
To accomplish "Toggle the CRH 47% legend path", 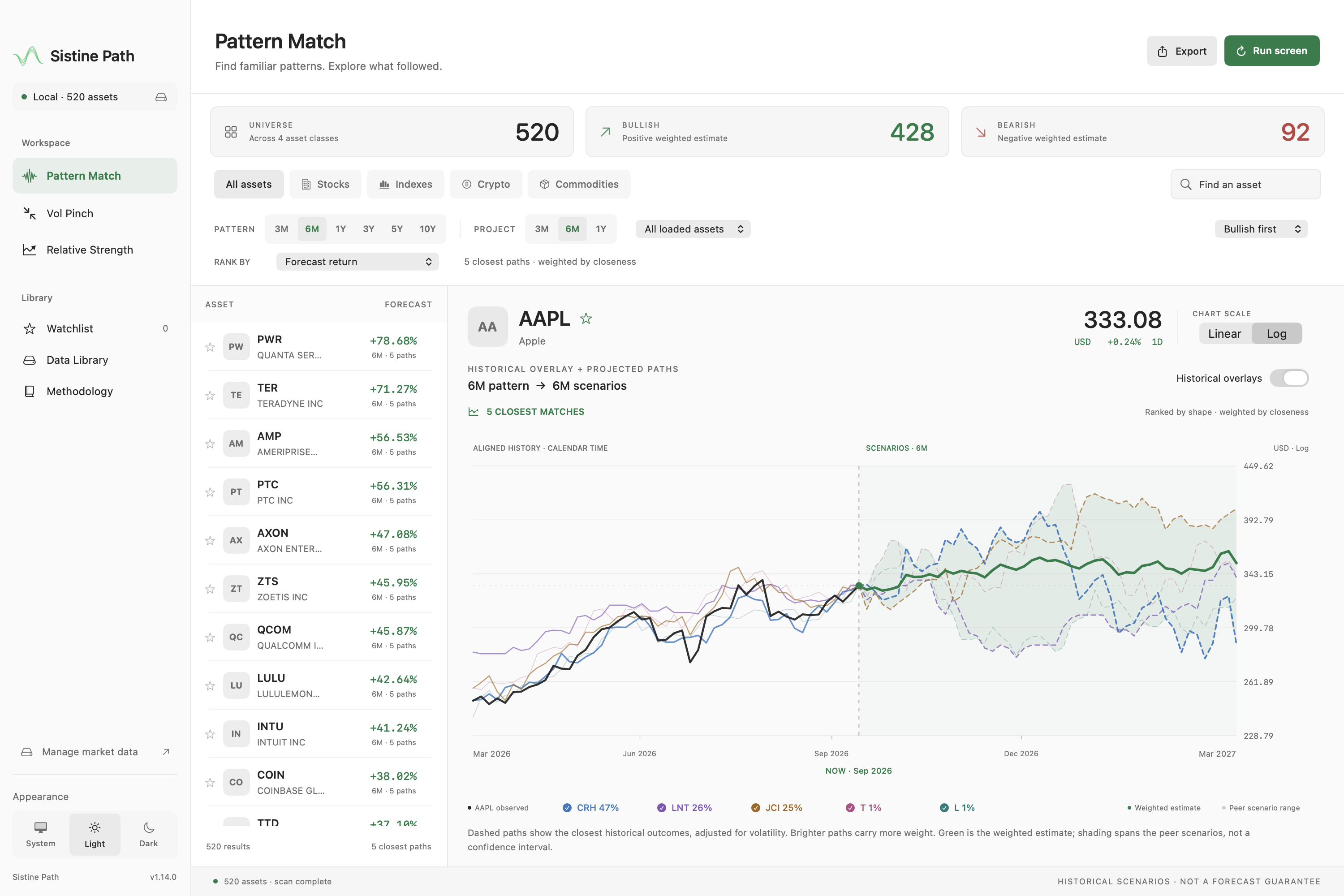I will (591, 807).
